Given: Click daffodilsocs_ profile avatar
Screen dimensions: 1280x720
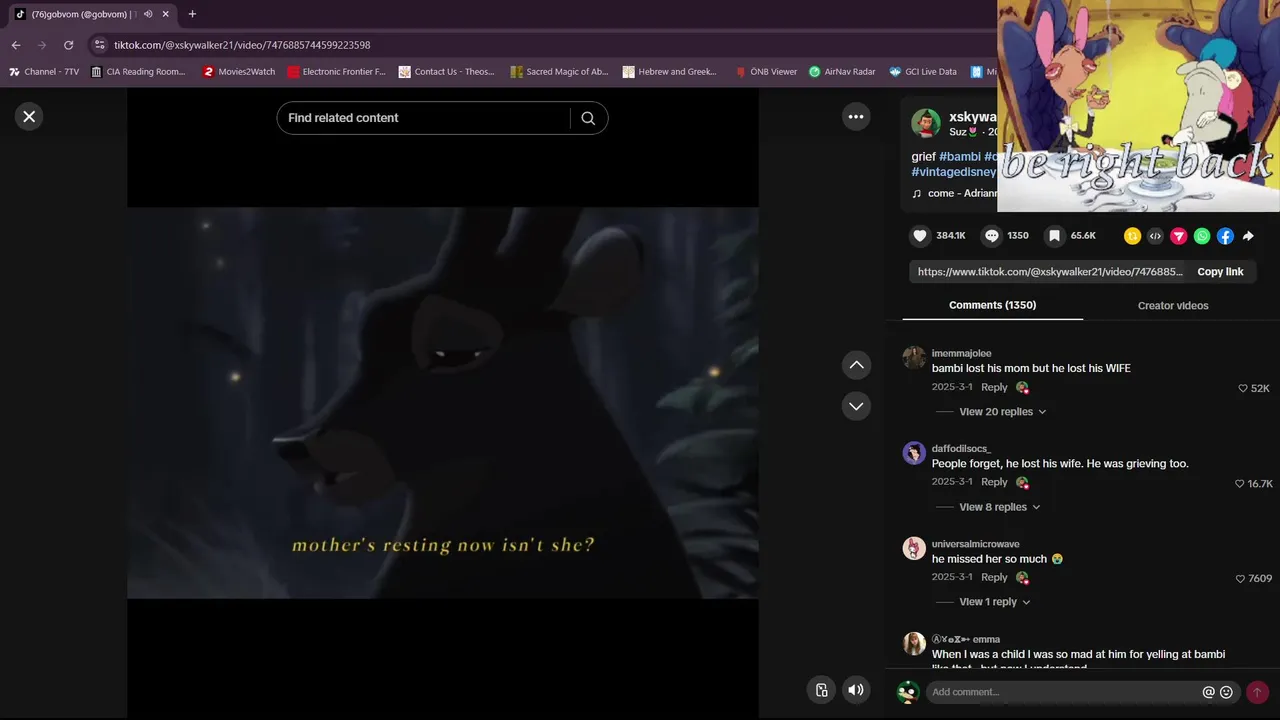Looking at the screenshot, I should click(x=914, y=453).
